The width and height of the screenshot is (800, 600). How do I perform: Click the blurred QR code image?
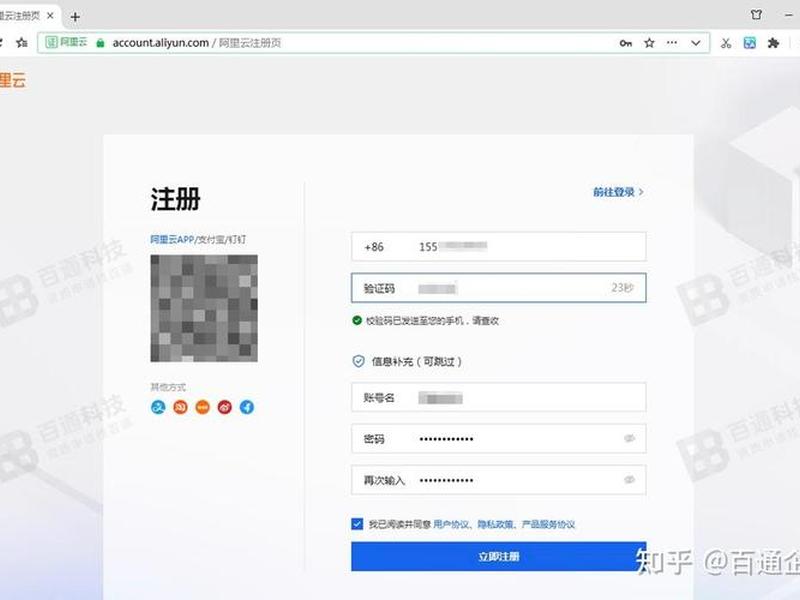pyautogui.click(x=204, y=308)
